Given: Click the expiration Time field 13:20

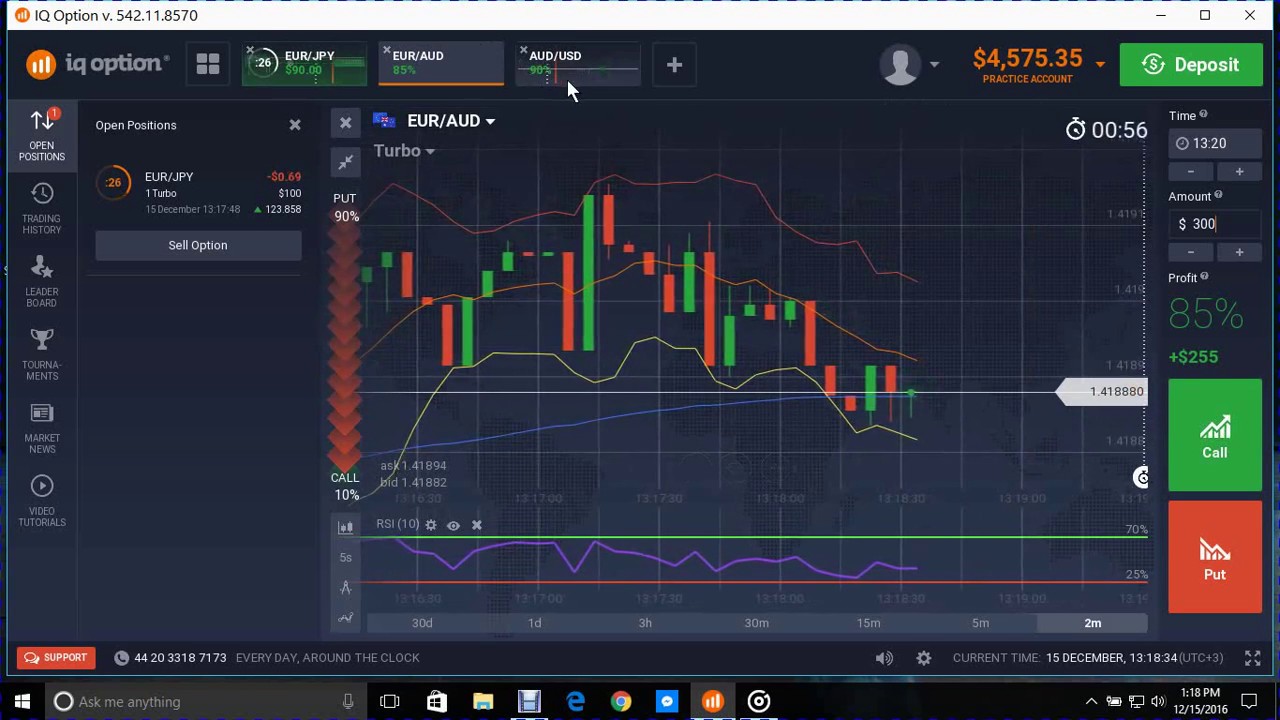Looking at the screenshot, I should (1215, 143).
